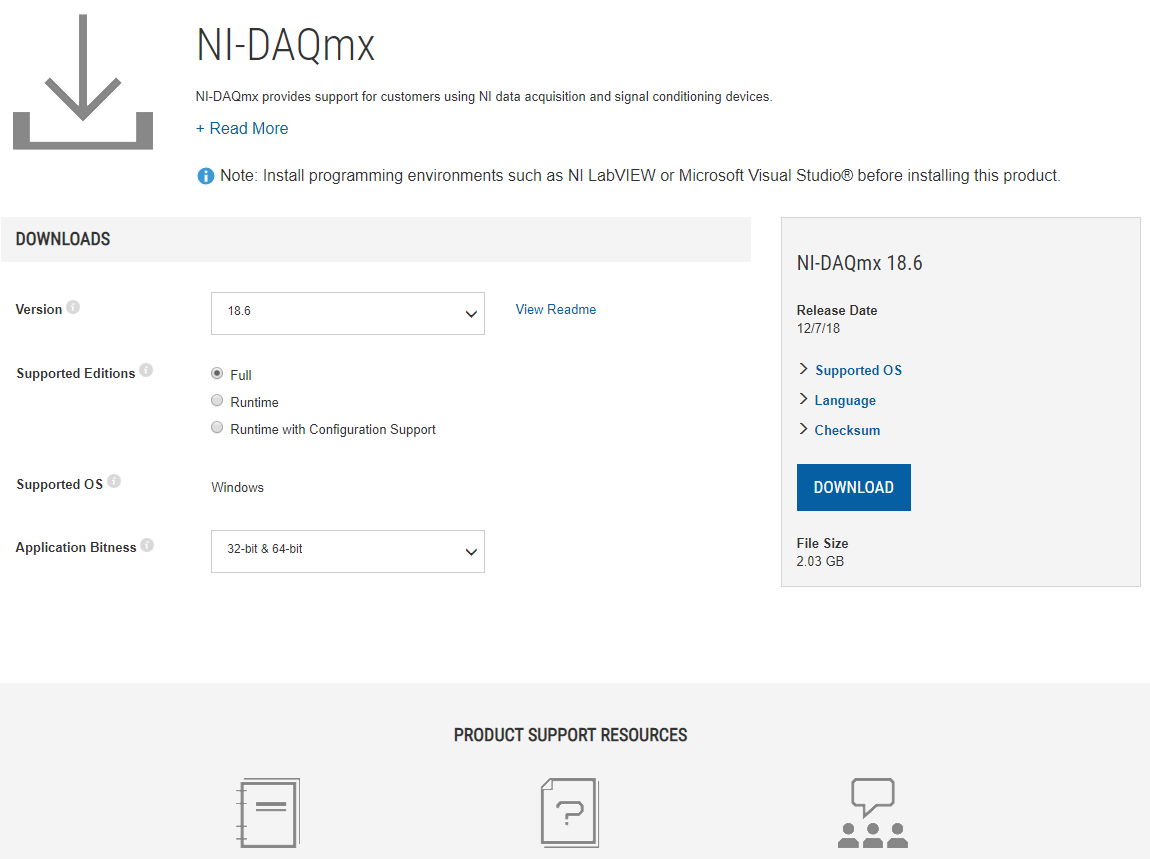Click the large download tray icon
This screenshot has width=1150, height=859.
[x=83, y=83]
